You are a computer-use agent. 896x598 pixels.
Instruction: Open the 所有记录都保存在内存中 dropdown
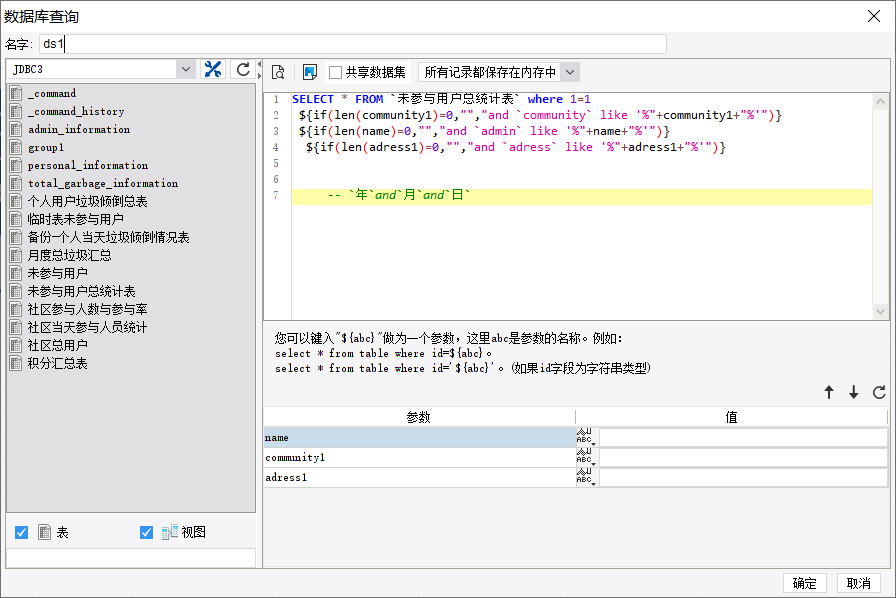[570, 72]
